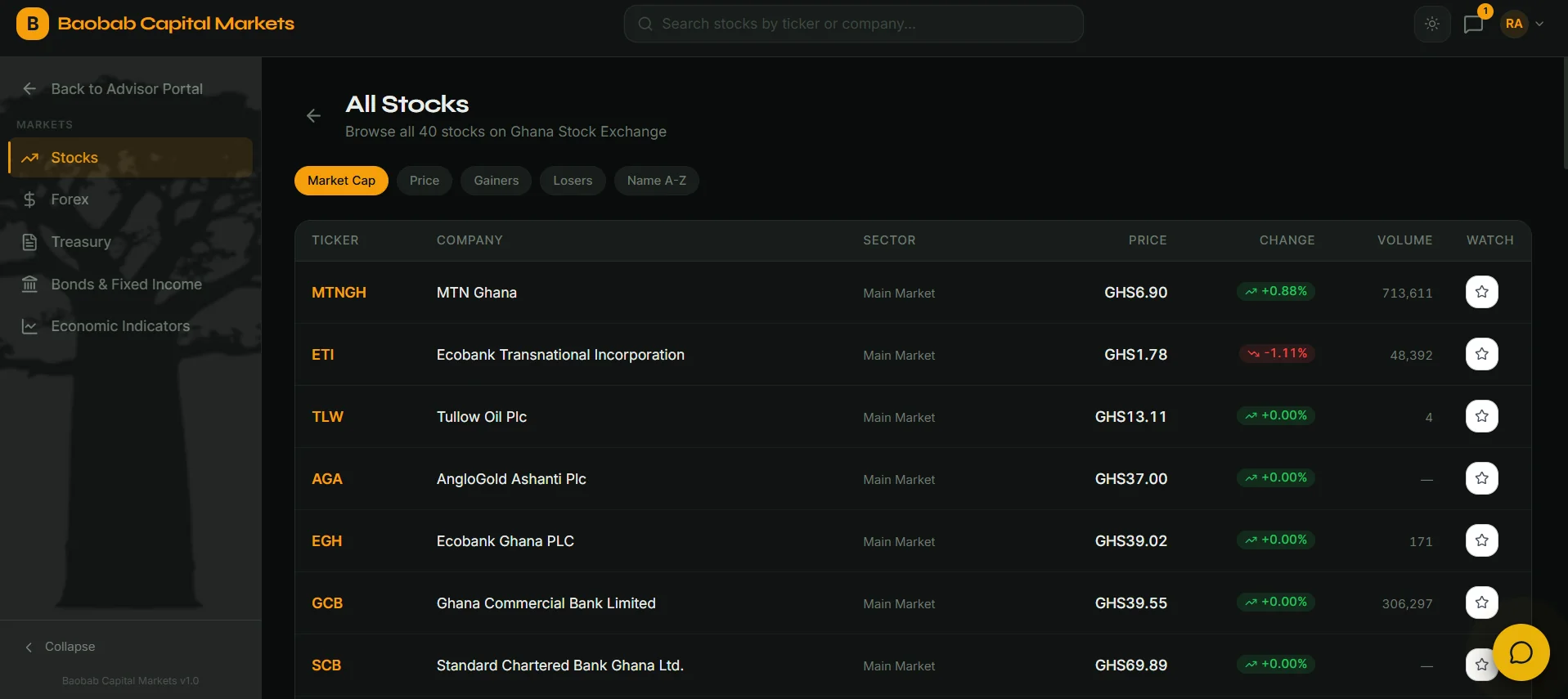Viewport: 1568px width, 699px height.
Task: Open the Treasury section
Action: [x=131, y=242]
